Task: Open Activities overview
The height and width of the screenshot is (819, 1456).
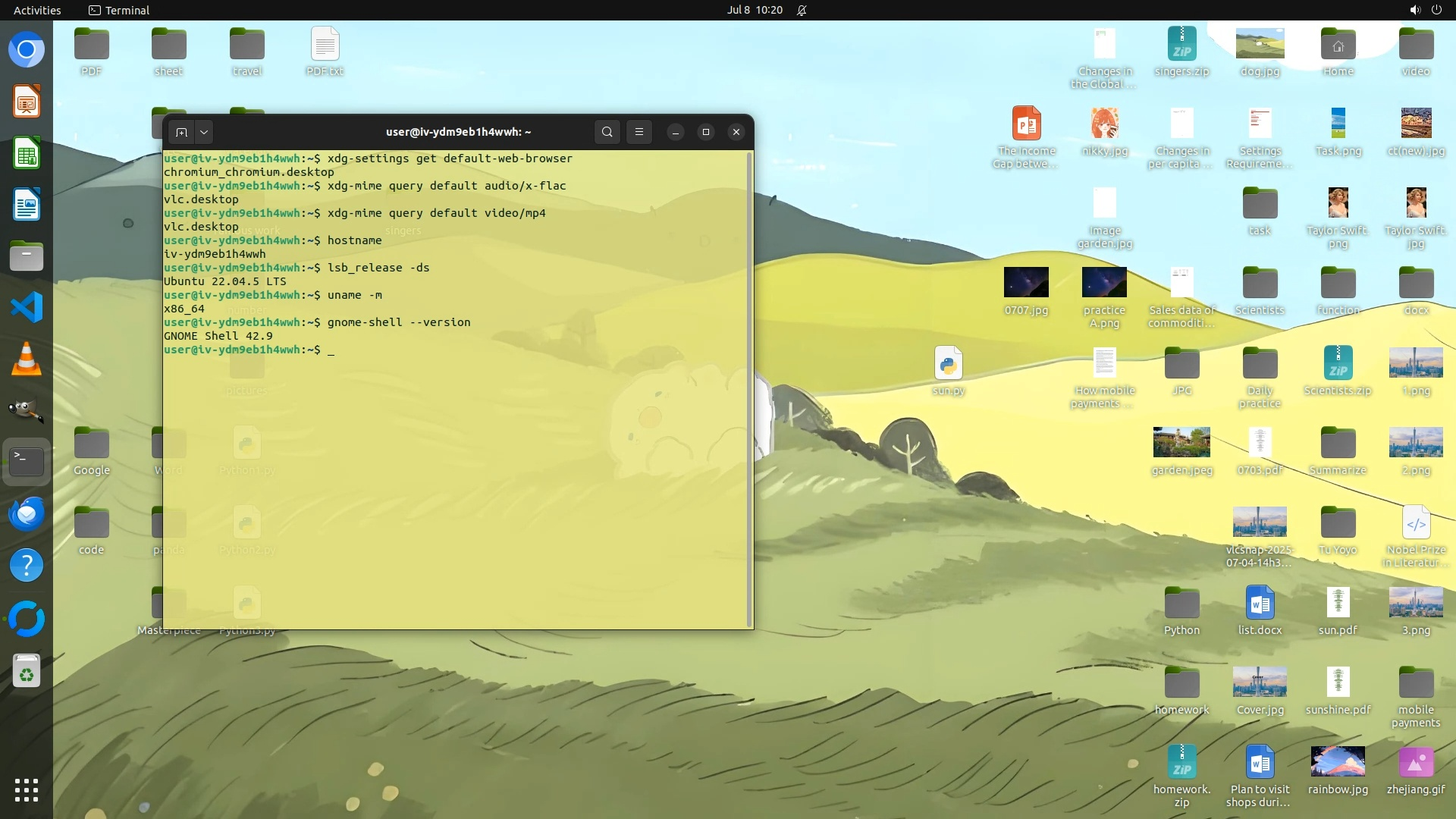Action: point(37,10)
